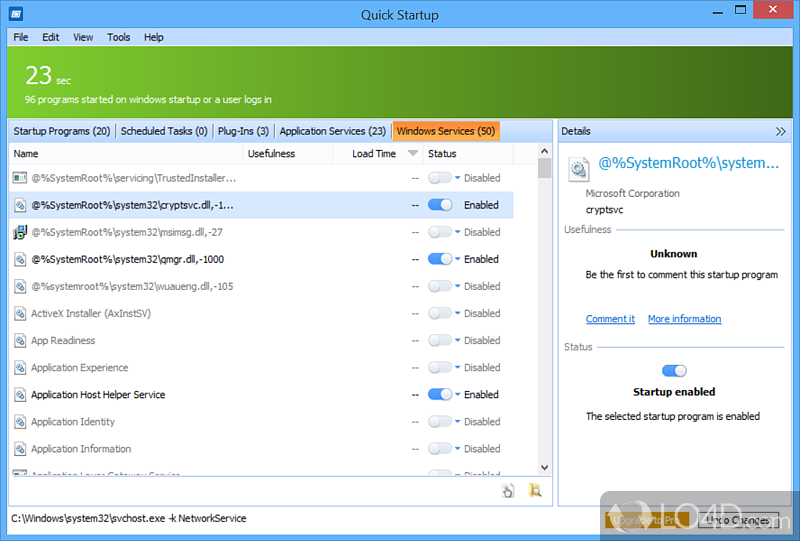This screenshot has height=541, width=800.
Task: Click the hand-on-document icon below the list
Action: tap(508, 490)
